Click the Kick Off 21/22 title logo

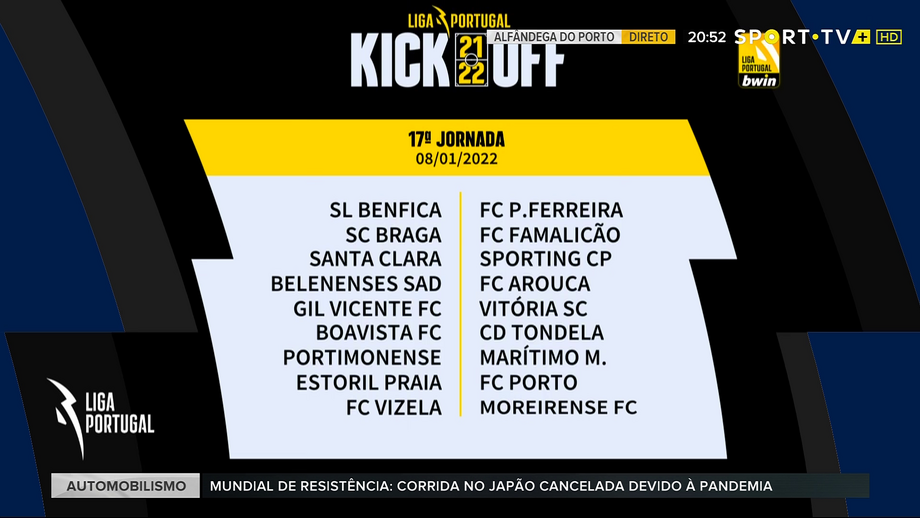click(457, 61)
